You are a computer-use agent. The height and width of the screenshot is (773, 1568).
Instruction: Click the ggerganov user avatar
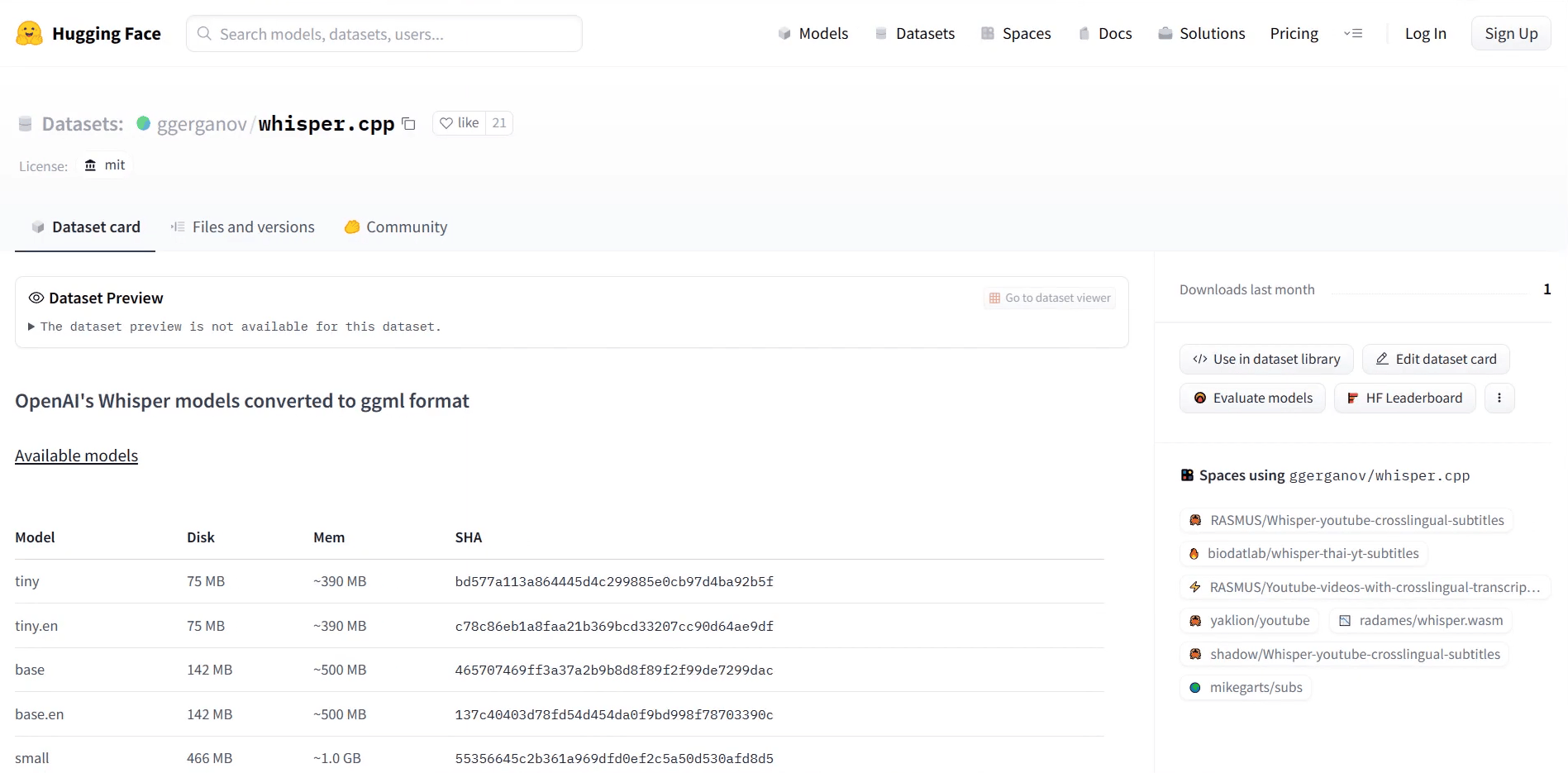click(x=143, y=123)
